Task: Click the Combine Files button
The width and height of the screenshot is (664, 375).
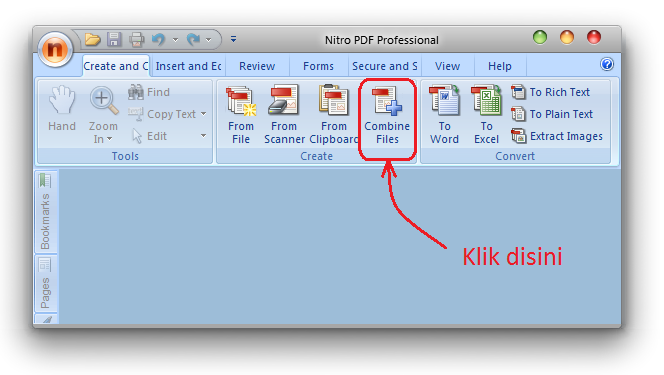Action: pyautogui.click(x=387, y=115)
